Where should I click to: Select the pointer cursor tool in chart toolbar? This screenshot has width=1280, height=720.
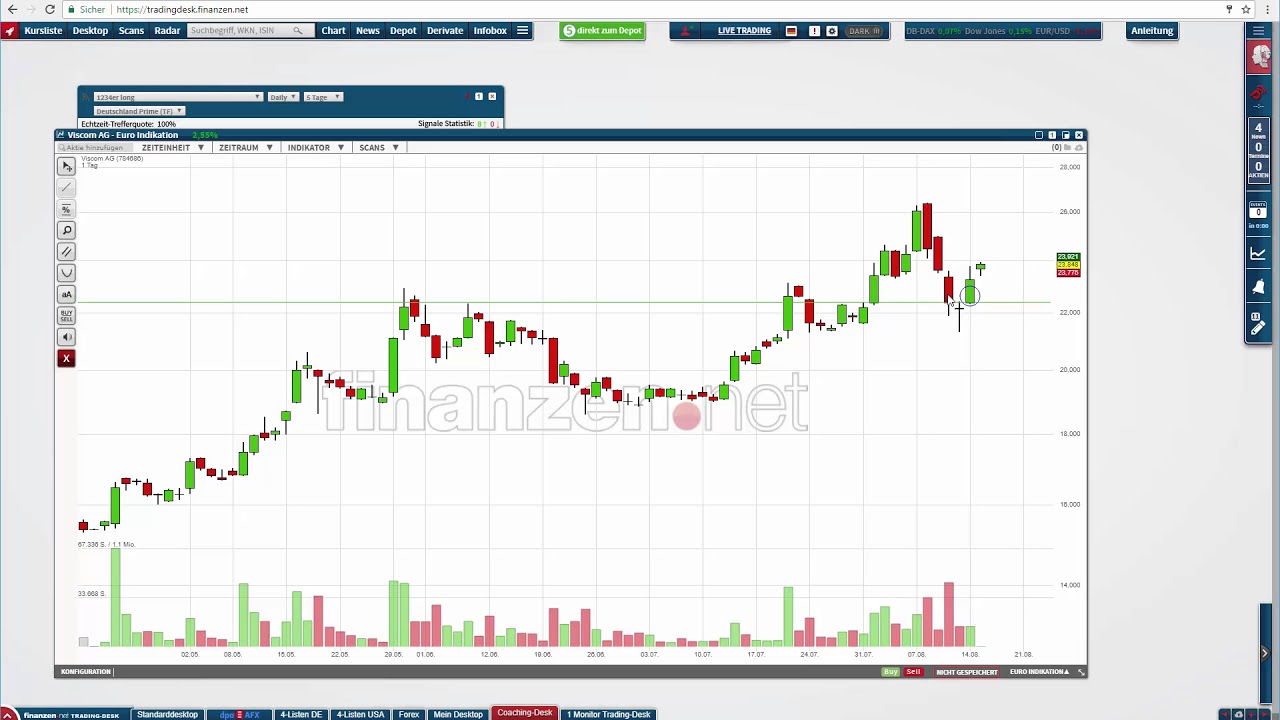point(66,167)
